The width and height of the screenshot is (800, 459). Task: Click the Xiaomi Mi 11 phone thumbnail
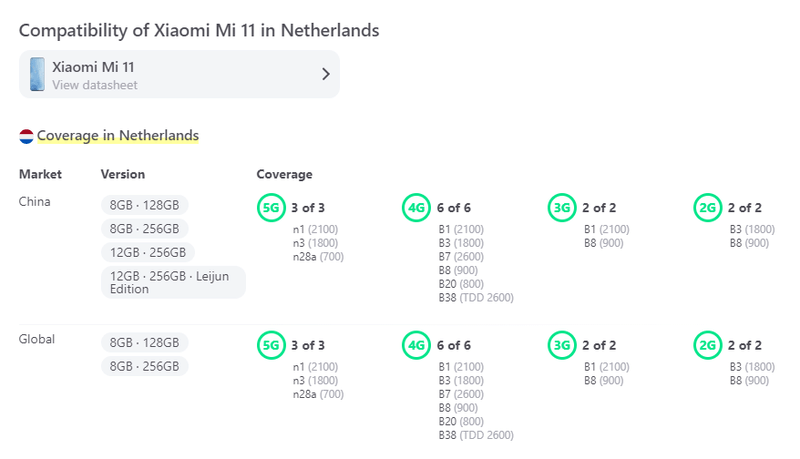37,75
